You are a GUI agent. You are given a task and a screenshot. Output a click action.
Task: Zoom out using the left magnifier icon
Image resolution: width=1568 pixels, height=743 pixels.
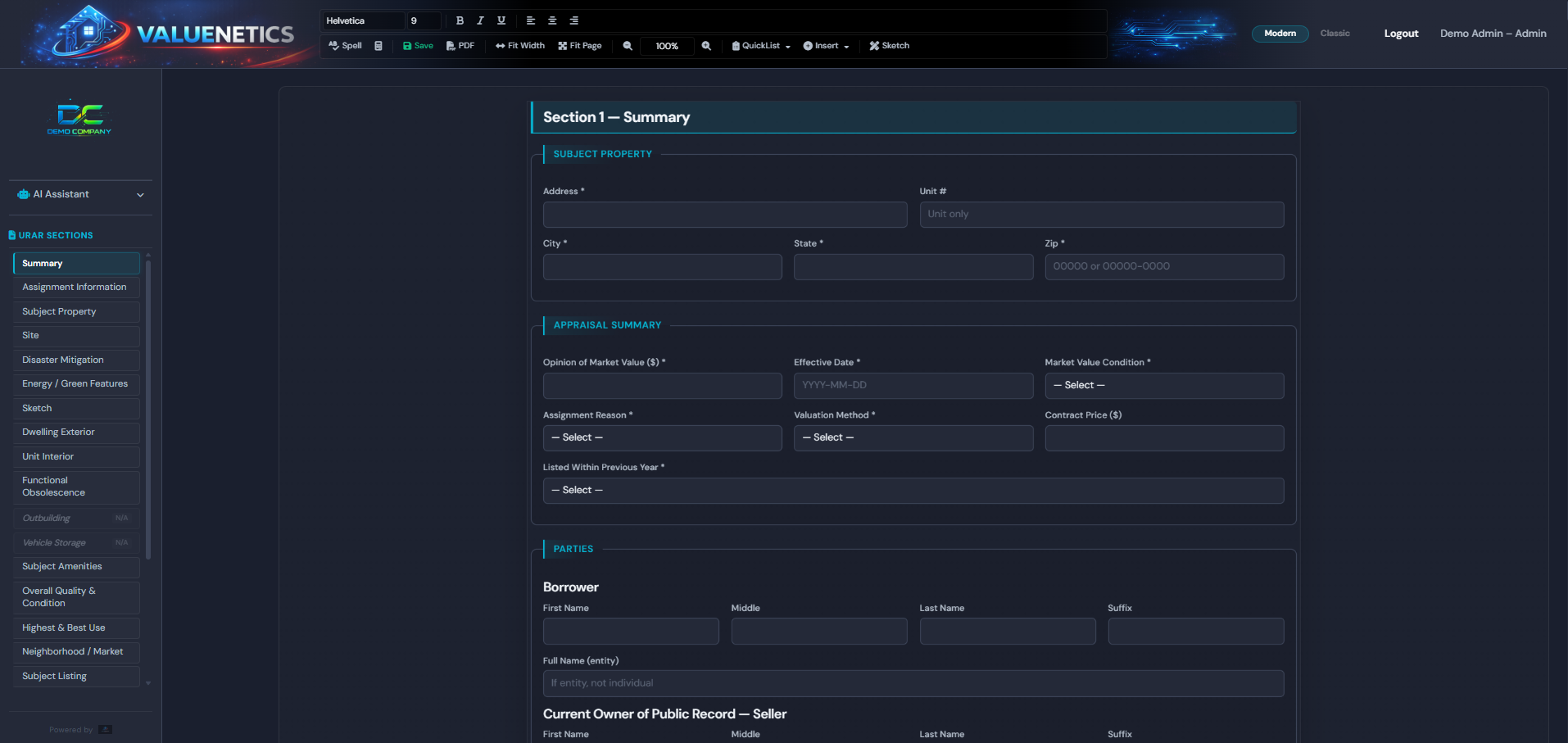click(627, 46)
